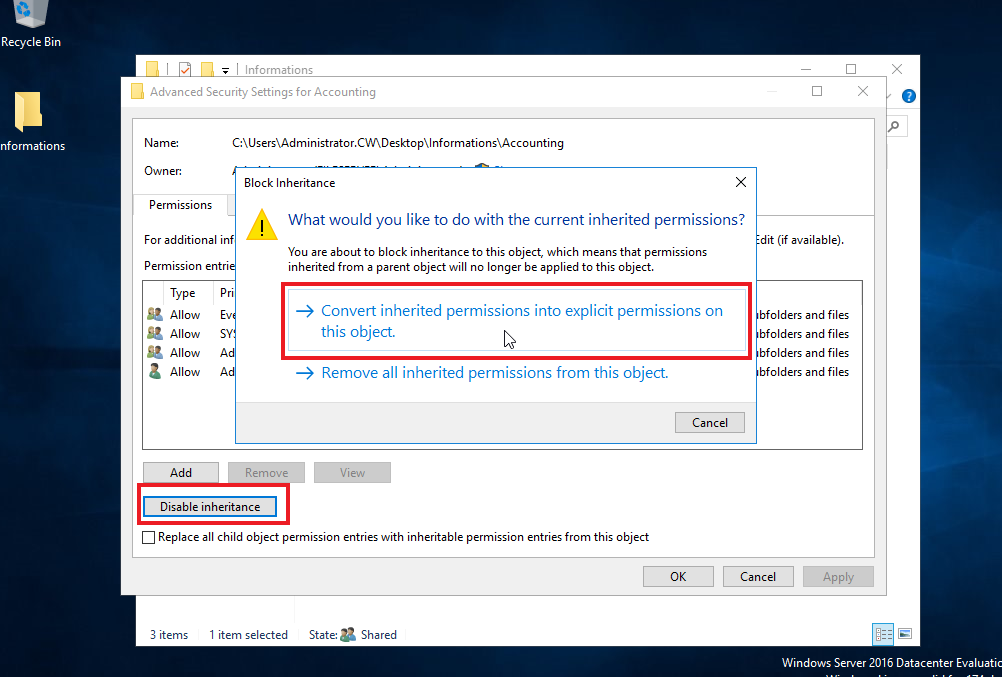Select the single-user icon in the last Allow entry
This screenshot has width=1002, height=677.
[155, 371]
